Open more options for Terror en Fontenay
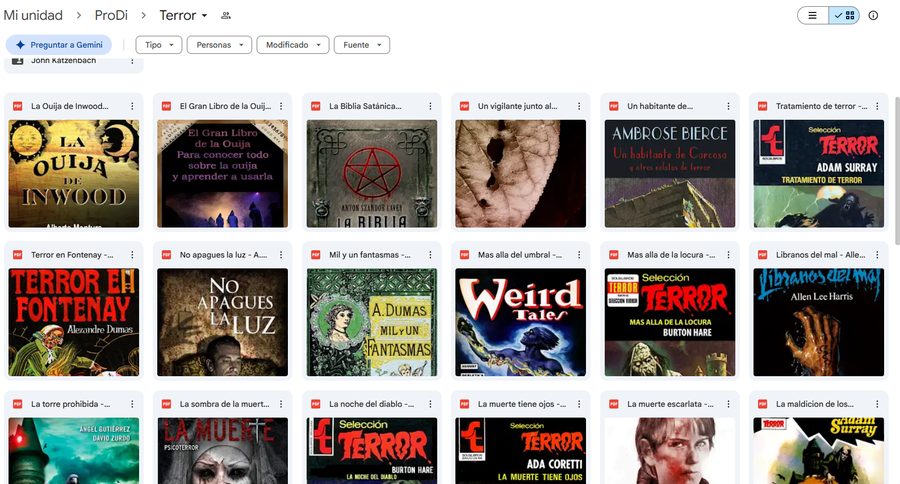The width and height of the screenshot is (900, 484). pos(132,255)
